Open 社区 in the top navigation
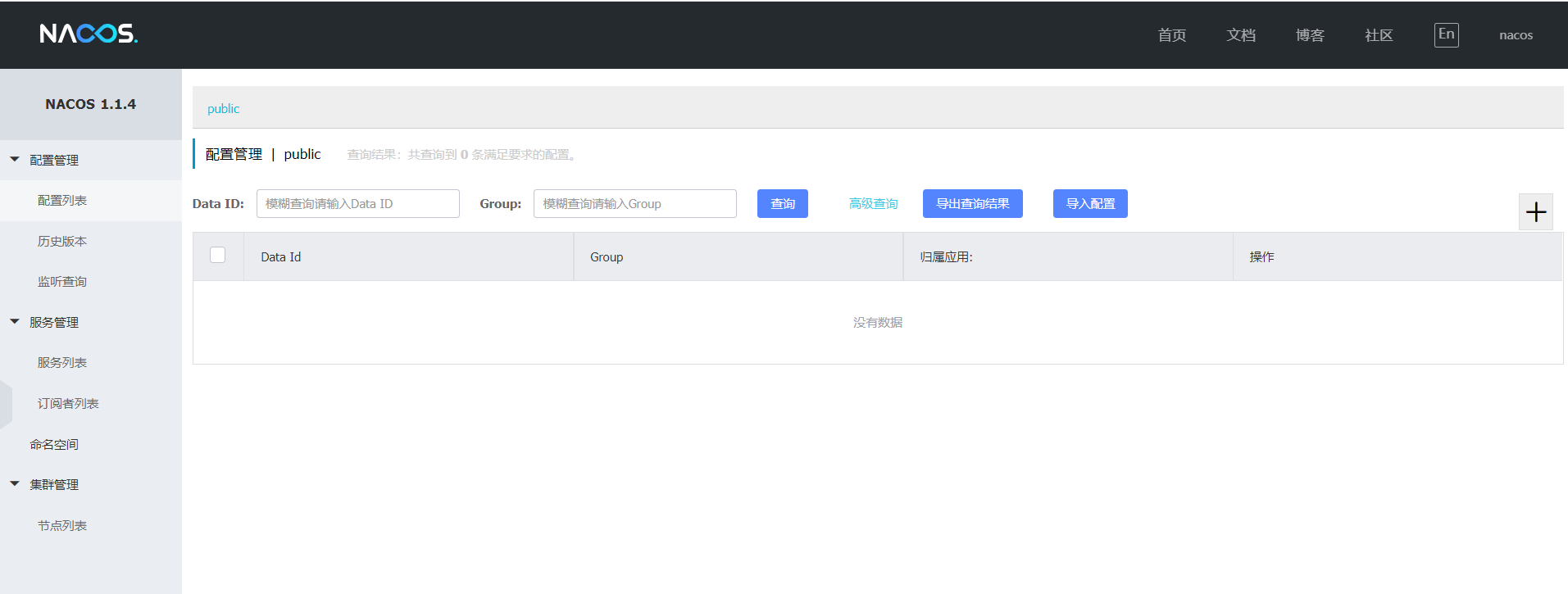Viewport: 1568px width, 594px height. (x=1379, y=35)
